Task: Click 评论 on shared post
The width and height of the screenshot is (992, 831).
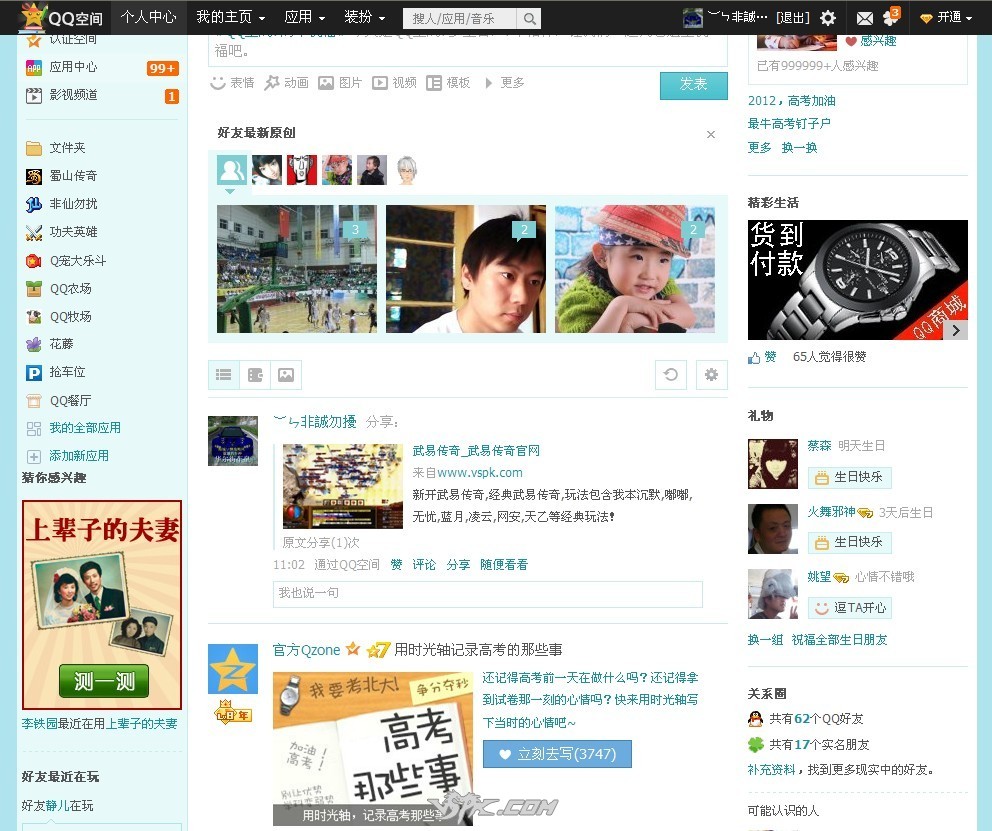Action: [x=424, y=565]
